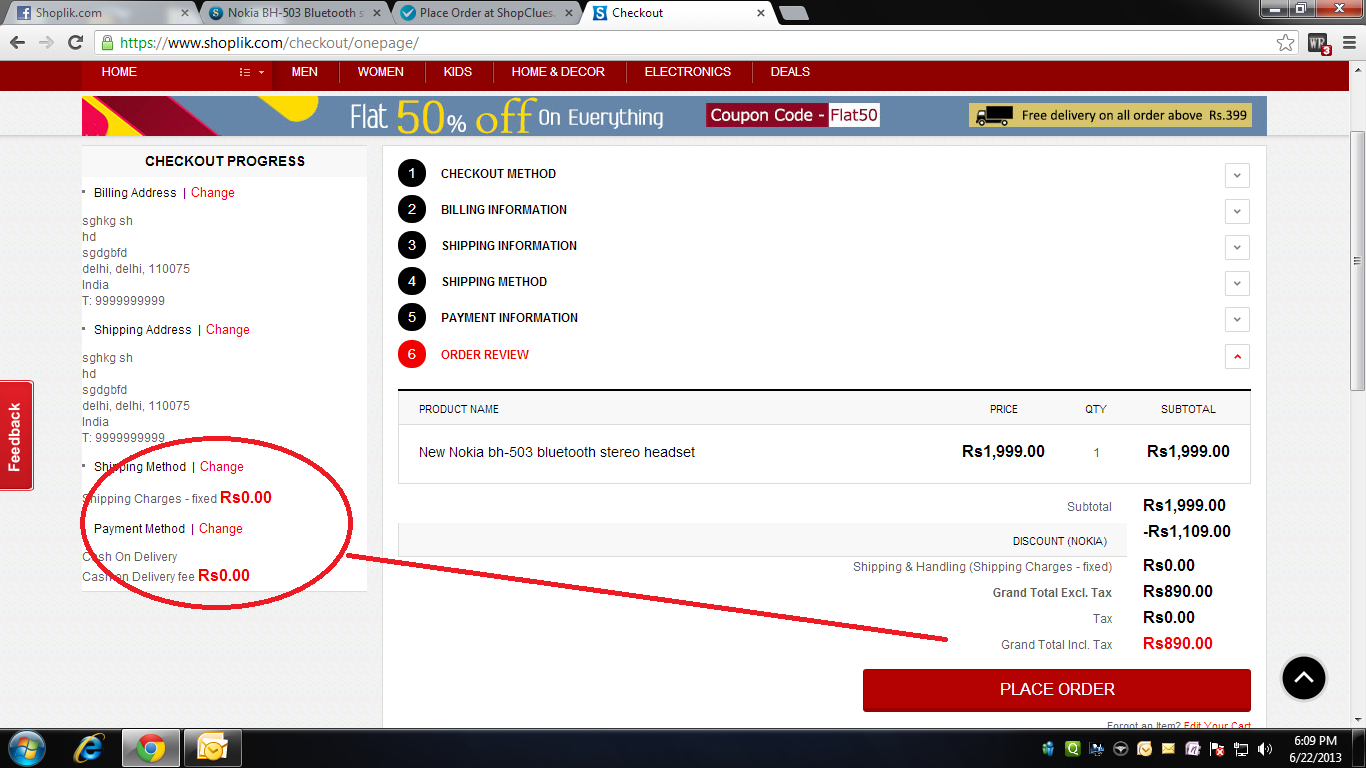The image size is (1366, 768).
Task: Open the MEN menu
Action: pos(305,72)
